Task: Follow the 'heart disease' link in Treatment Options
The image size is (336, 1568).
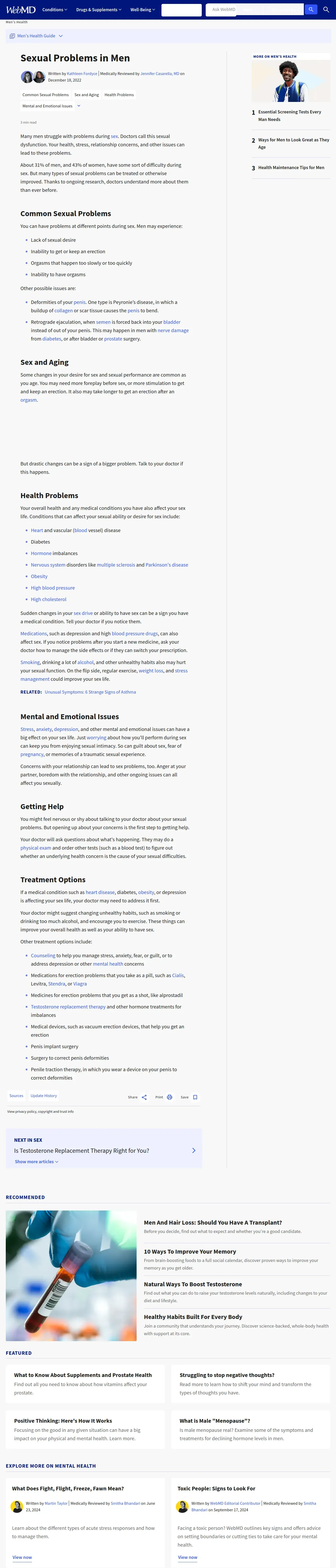Action: click(x=100, y=892)
